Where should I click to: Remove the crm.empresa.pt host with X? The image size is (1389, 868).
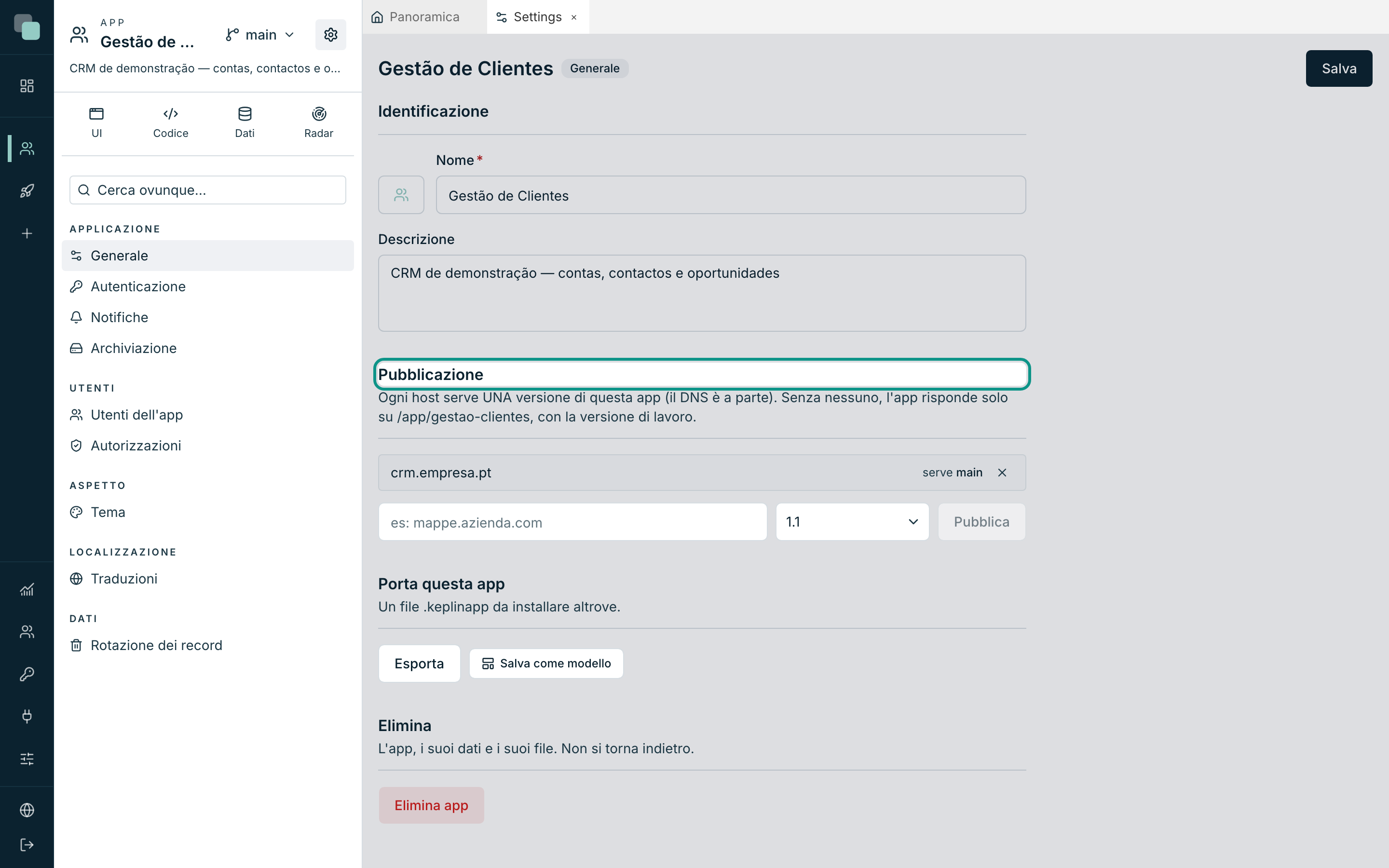(x=1002, y=473)
